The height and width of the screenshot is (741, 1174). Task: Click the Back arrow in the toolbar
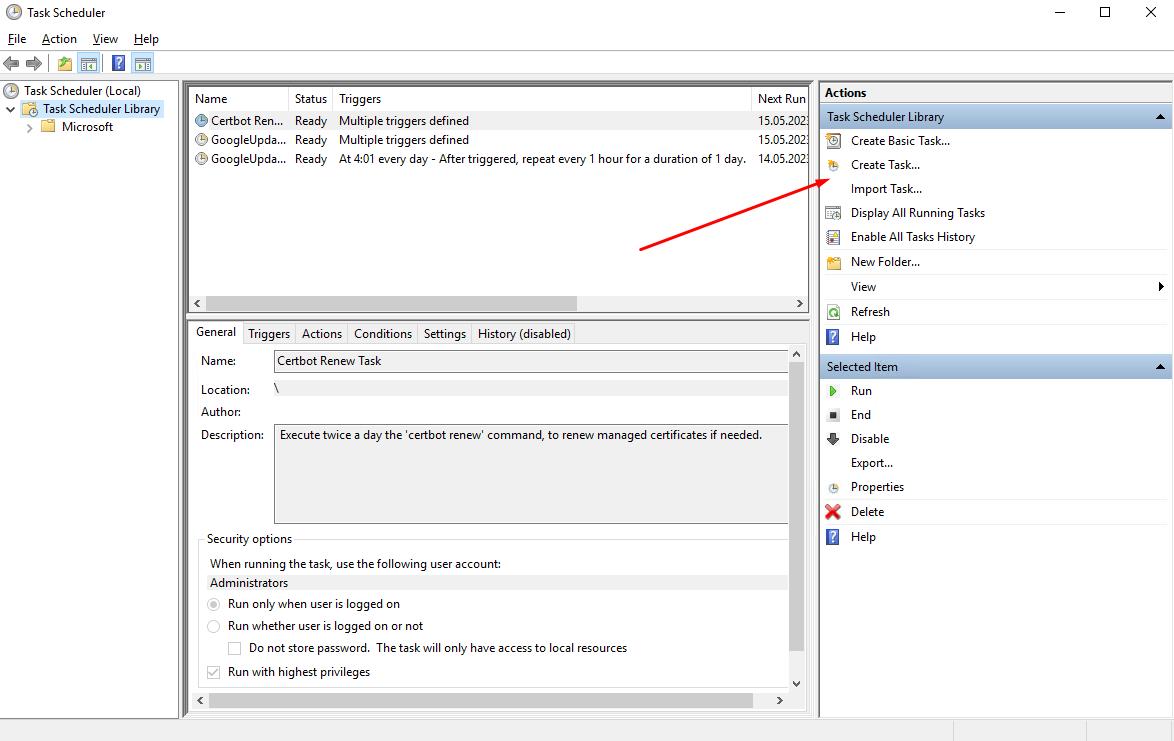coord(12,64)
